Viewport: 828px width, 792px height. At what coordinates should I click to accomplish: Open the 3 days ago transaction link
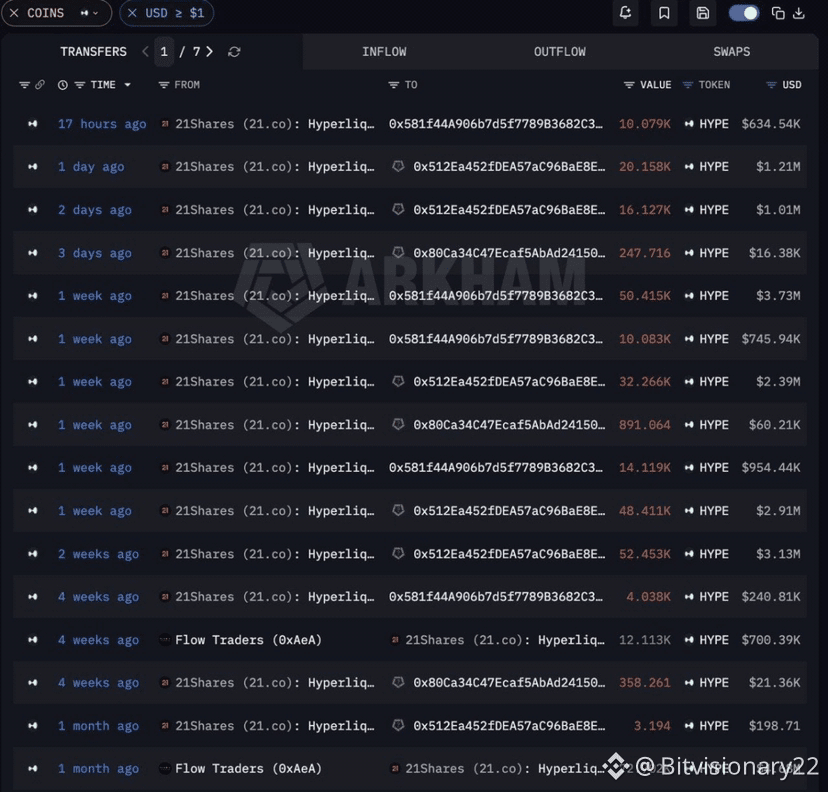click(95, 253)
